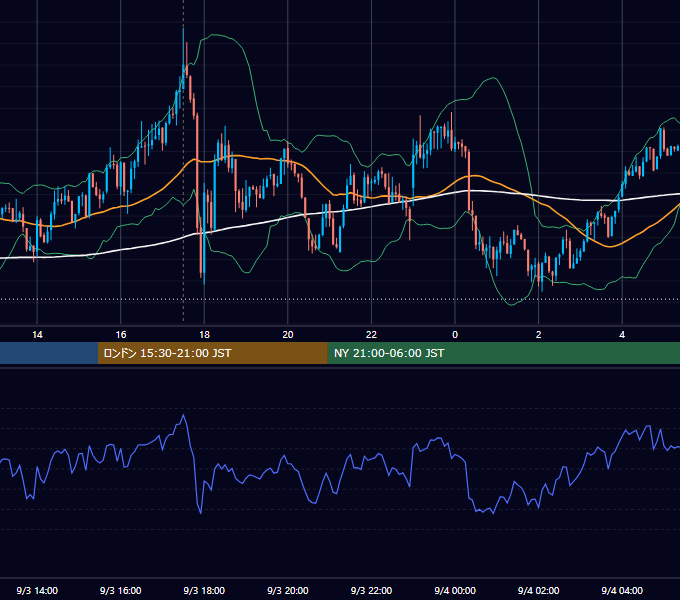Screen dimensions: 680x600
Task: Click the 9/4 00:00 label on oscillator axis
Action: pyautogui.click(x=455, y=591)
